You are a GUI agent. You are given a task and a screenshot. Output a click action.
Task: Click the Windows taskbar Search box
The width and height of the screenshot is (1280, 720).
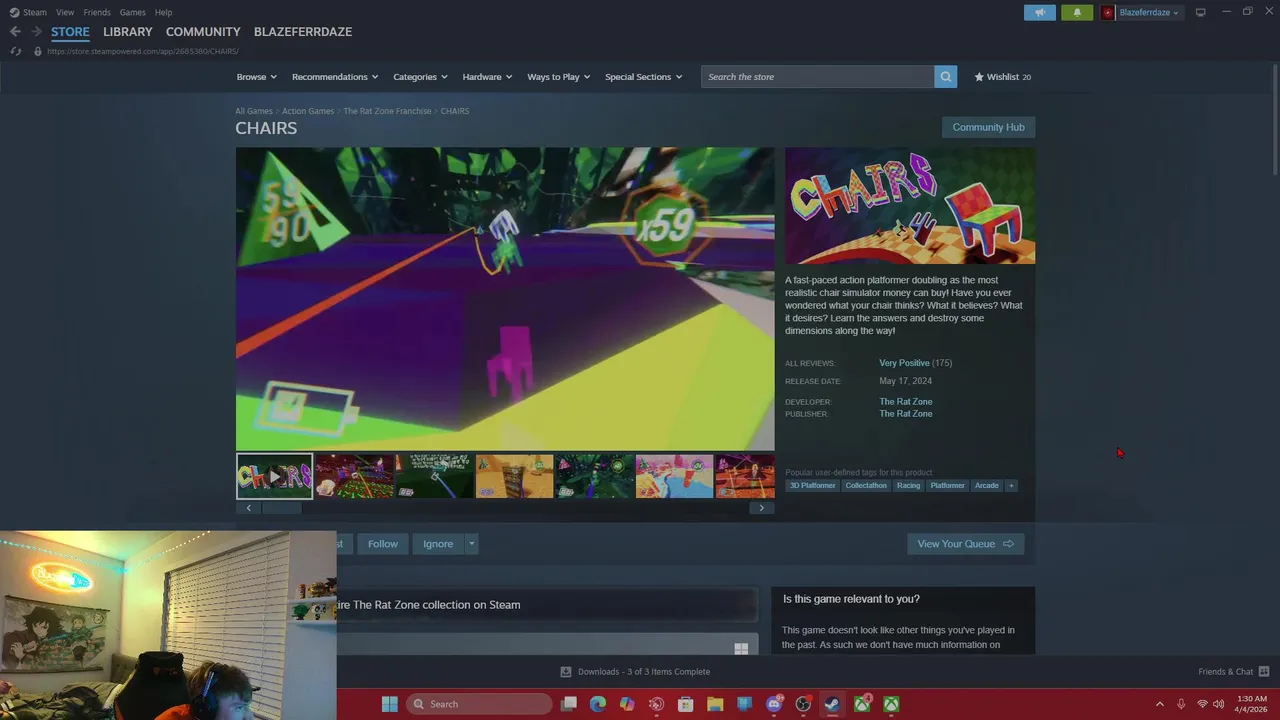tap(479, 704)
